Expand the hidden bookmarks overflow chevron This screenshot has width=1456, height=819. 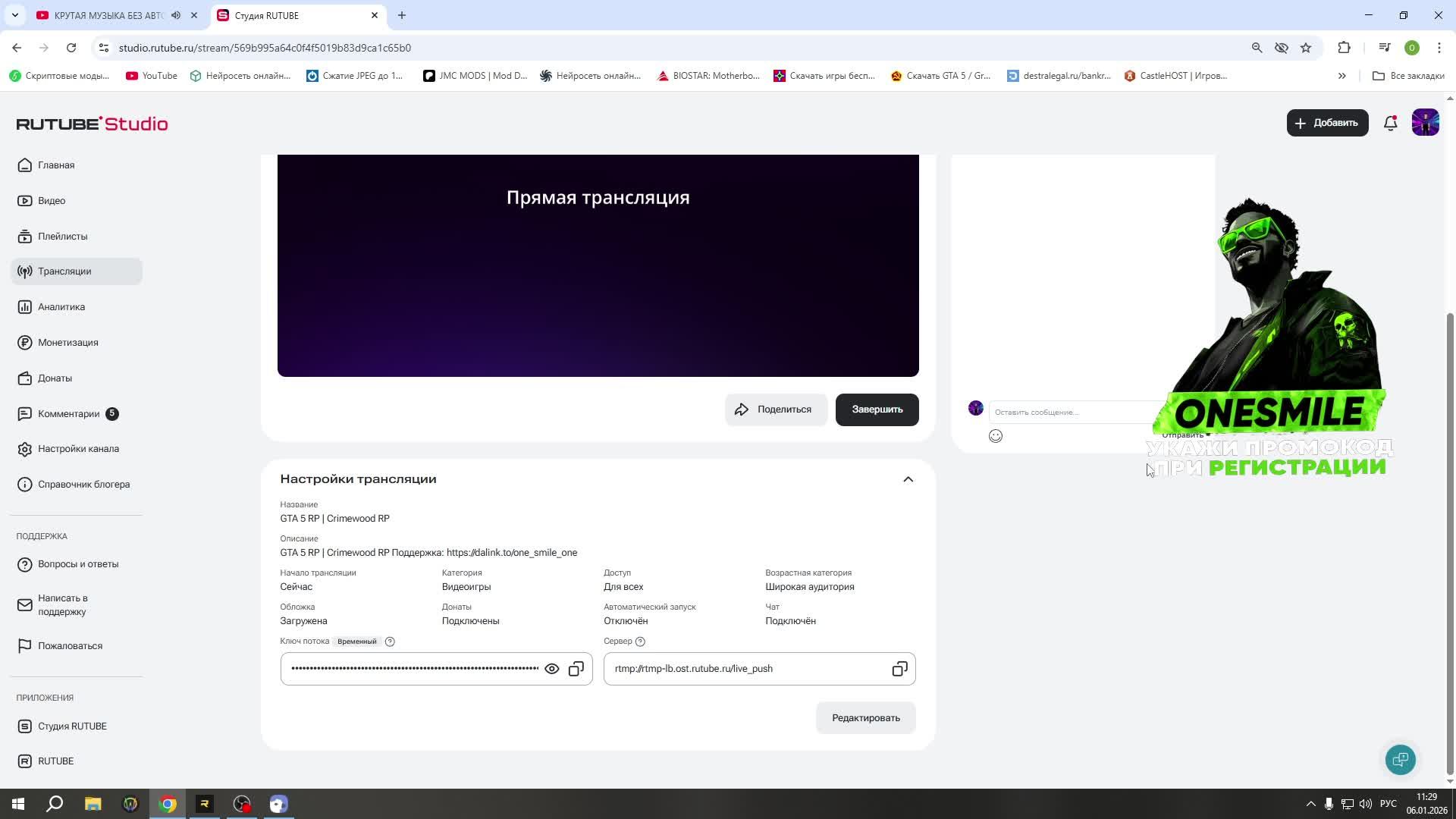1341,76
